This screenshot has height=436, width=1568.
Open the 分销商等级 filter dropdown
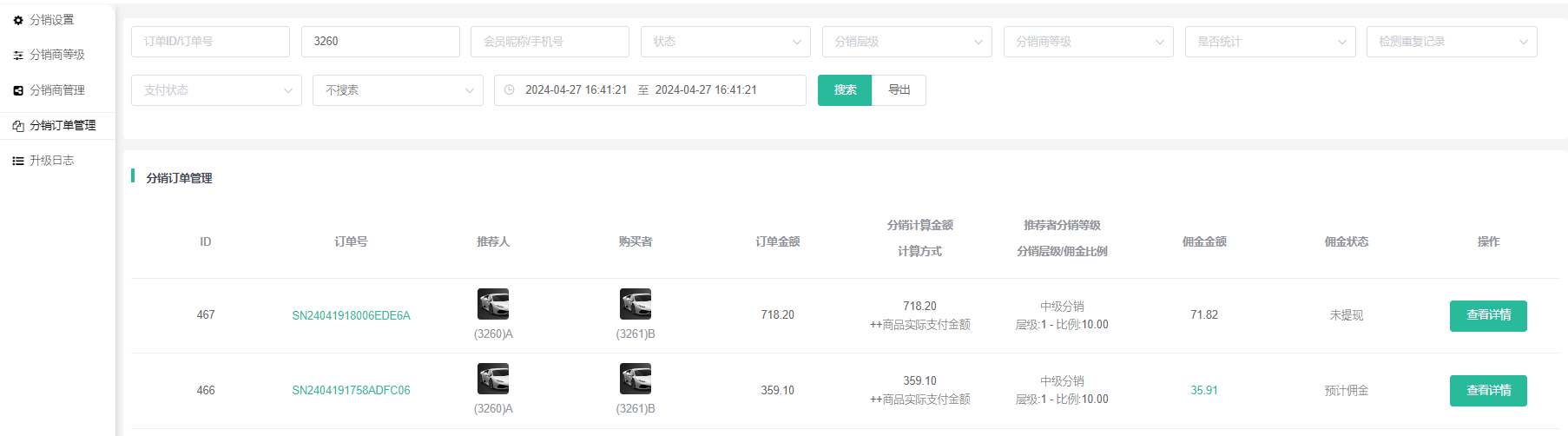coord(1088,42)
